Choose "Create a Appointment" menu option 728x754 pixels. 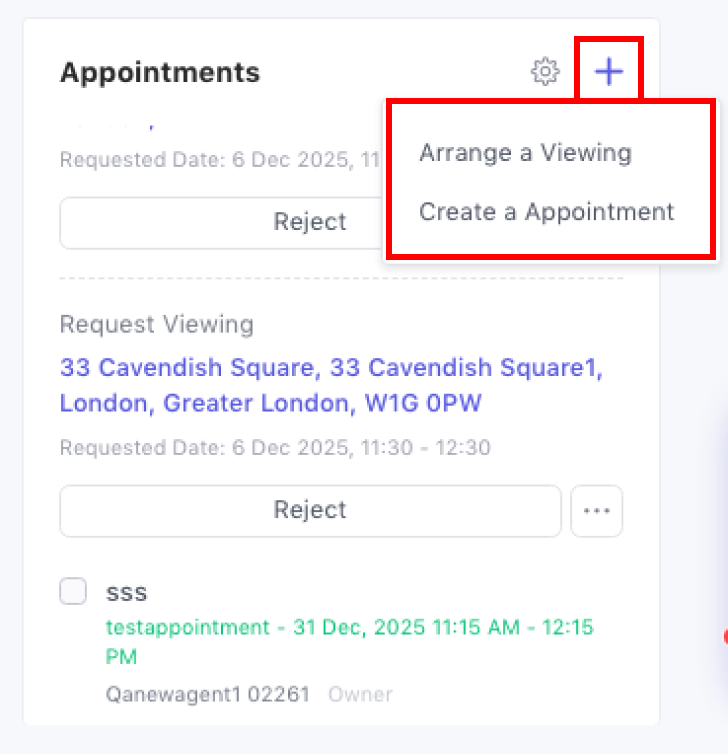[x=546, y=212]
